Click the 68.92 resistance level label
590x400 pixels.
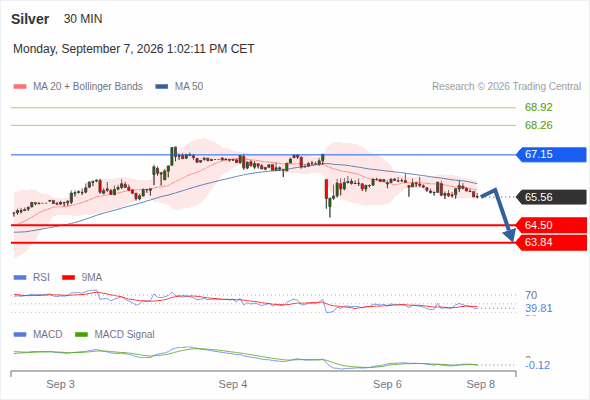tap(538, 107)
